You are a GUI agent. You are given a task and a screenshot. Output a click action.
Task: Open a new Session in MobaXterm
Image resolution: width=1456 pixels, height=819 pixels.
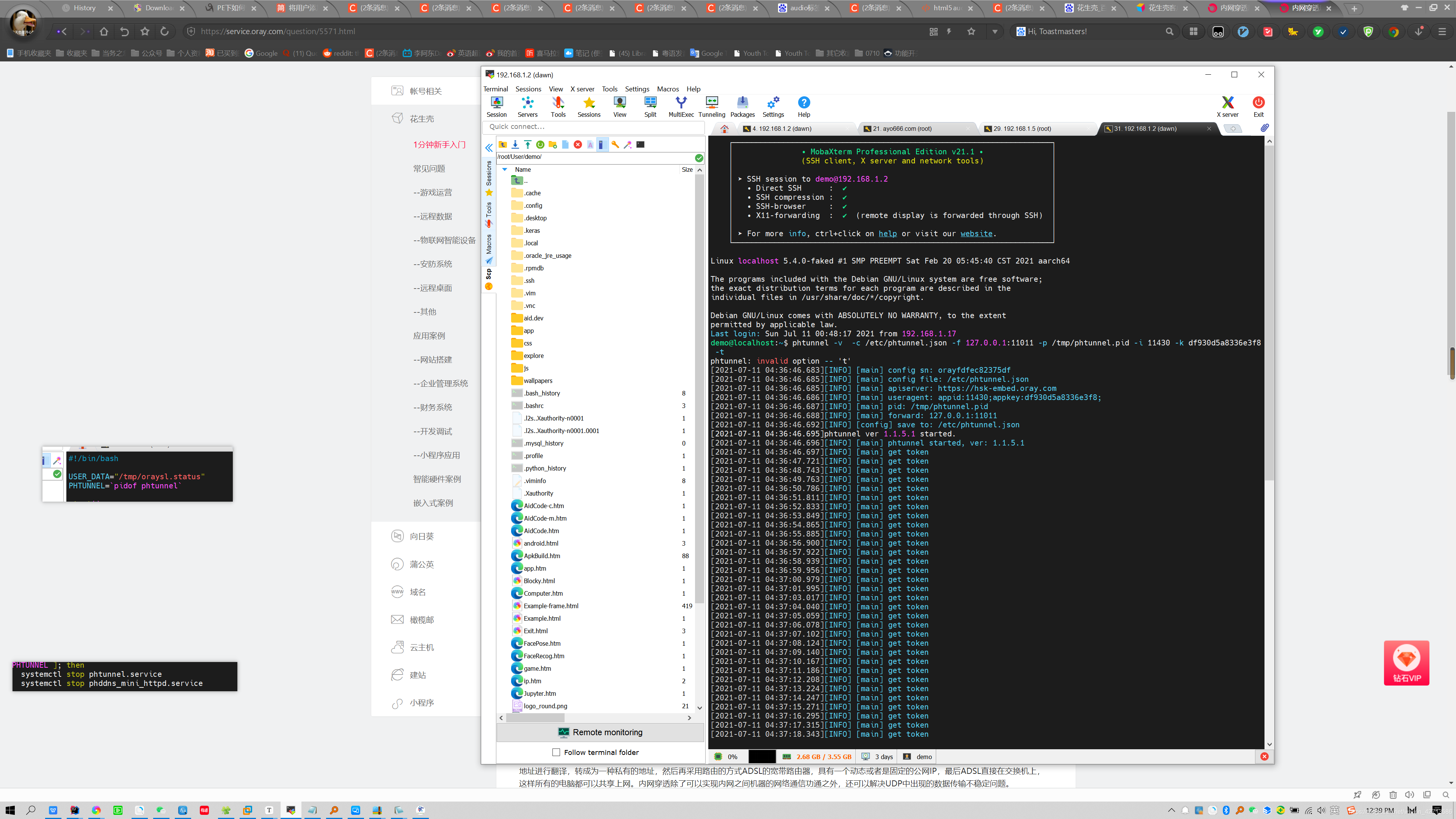point(497,106)
